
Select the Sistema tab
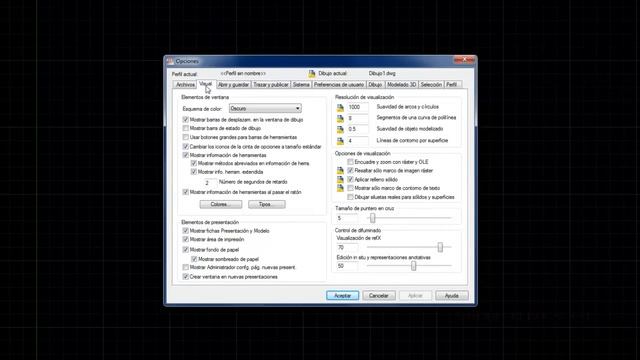301,84
